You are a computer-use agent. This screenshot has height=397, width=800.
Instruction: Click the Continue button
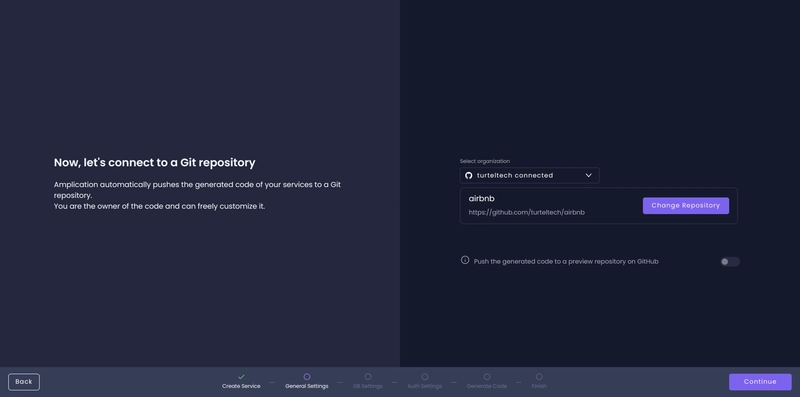pyautogui.click(x=760, y=382)
